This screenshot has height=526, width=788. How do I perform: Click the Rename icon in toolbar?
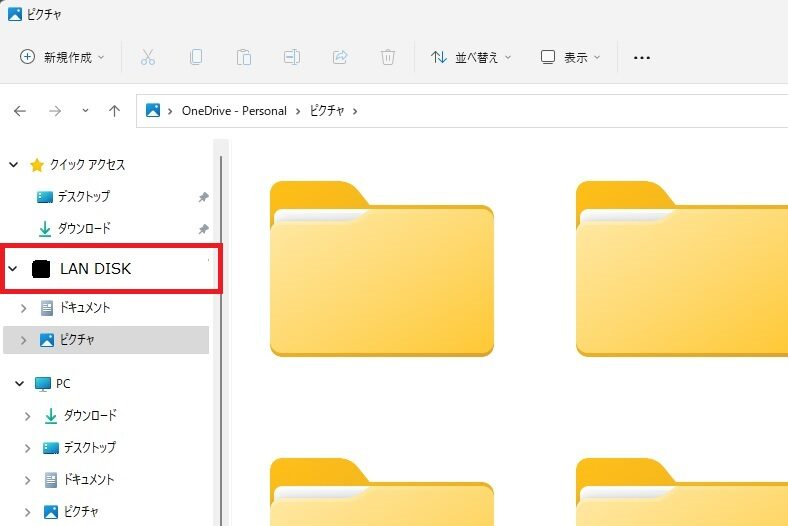[292, 57]
